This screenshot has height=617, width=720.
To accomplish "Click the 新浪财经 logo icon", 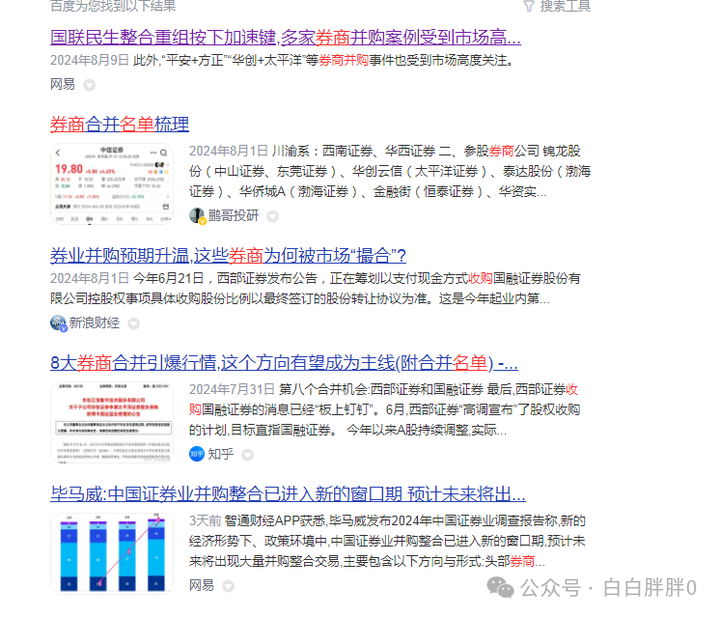I will click(58, 323).
